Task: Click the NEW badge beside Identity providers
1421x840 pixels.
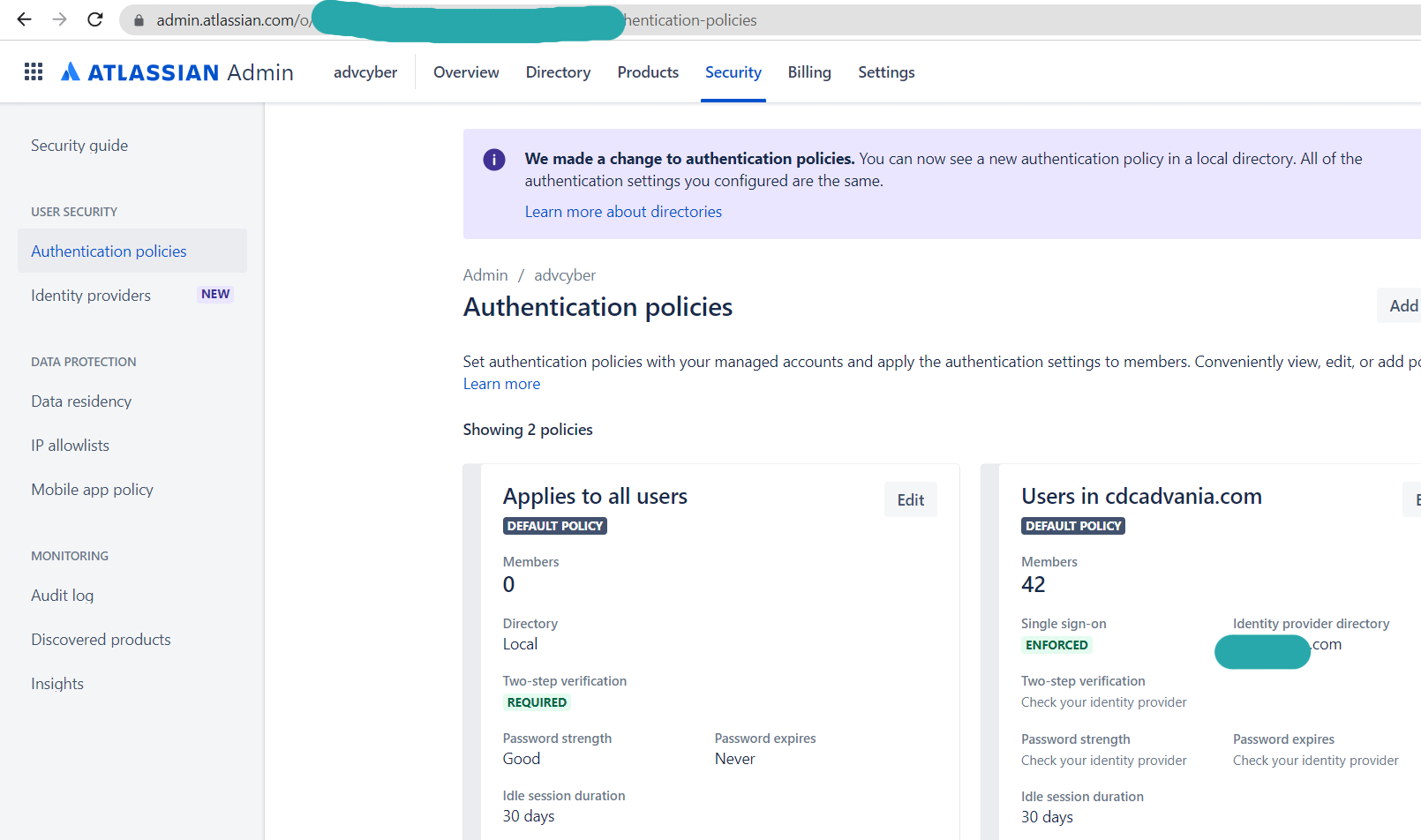Action: pos(215,295)
